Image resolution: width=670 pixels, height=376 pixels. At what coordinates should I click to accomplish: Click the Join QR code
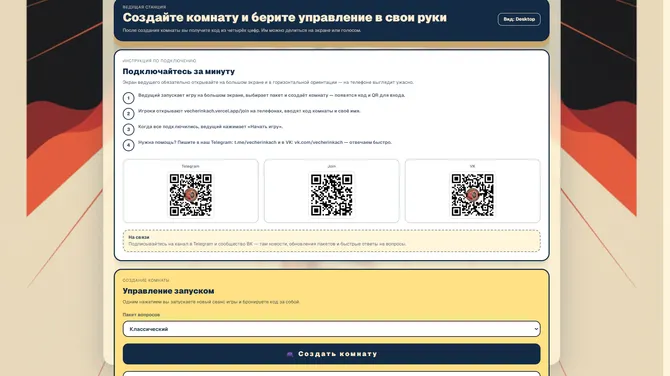tap(332, 195)
